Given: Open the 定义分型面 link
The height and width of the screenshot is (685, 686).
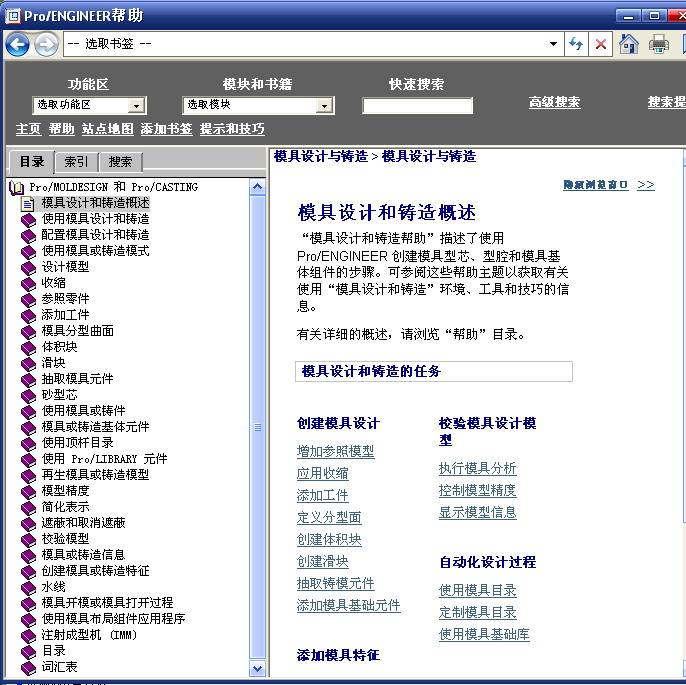Looking at the screenshot, I should point(329,517).
